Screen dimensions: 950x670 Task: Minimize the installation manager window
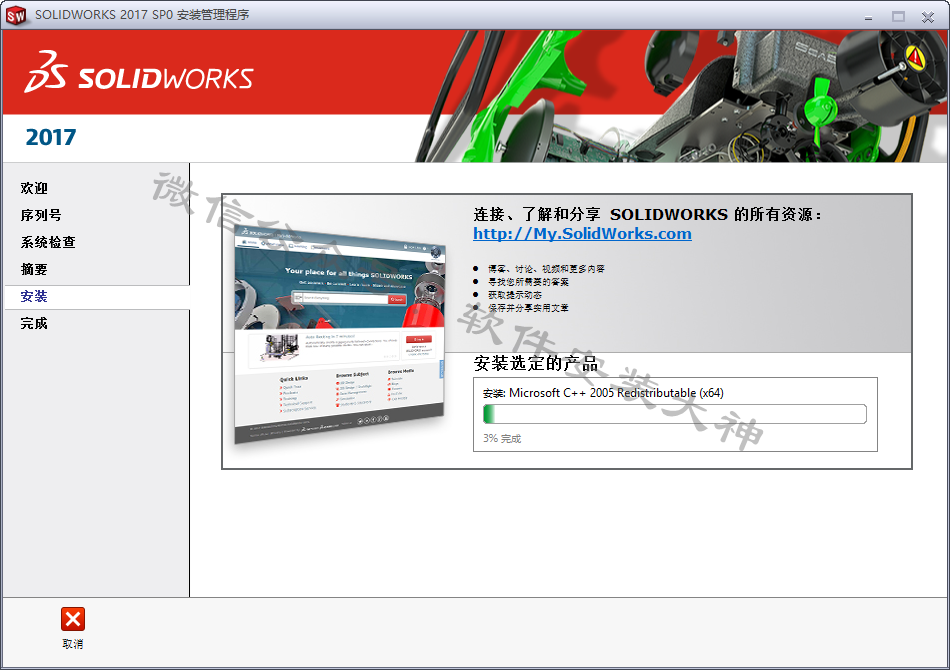pos(868,17)
